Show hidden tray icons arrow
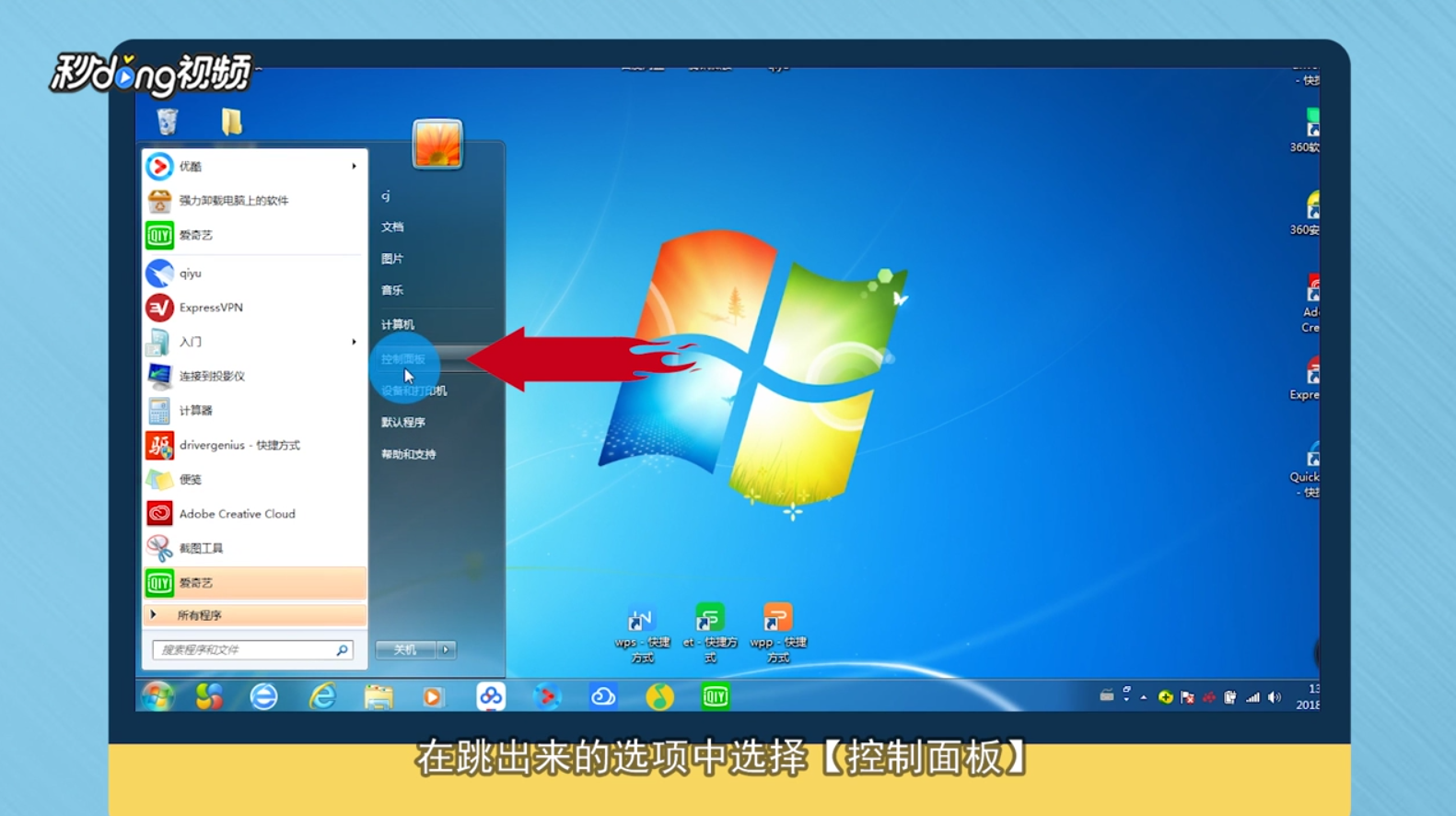The height and width of the screenshot is (816, 1456). click(x=1144, y=697)
